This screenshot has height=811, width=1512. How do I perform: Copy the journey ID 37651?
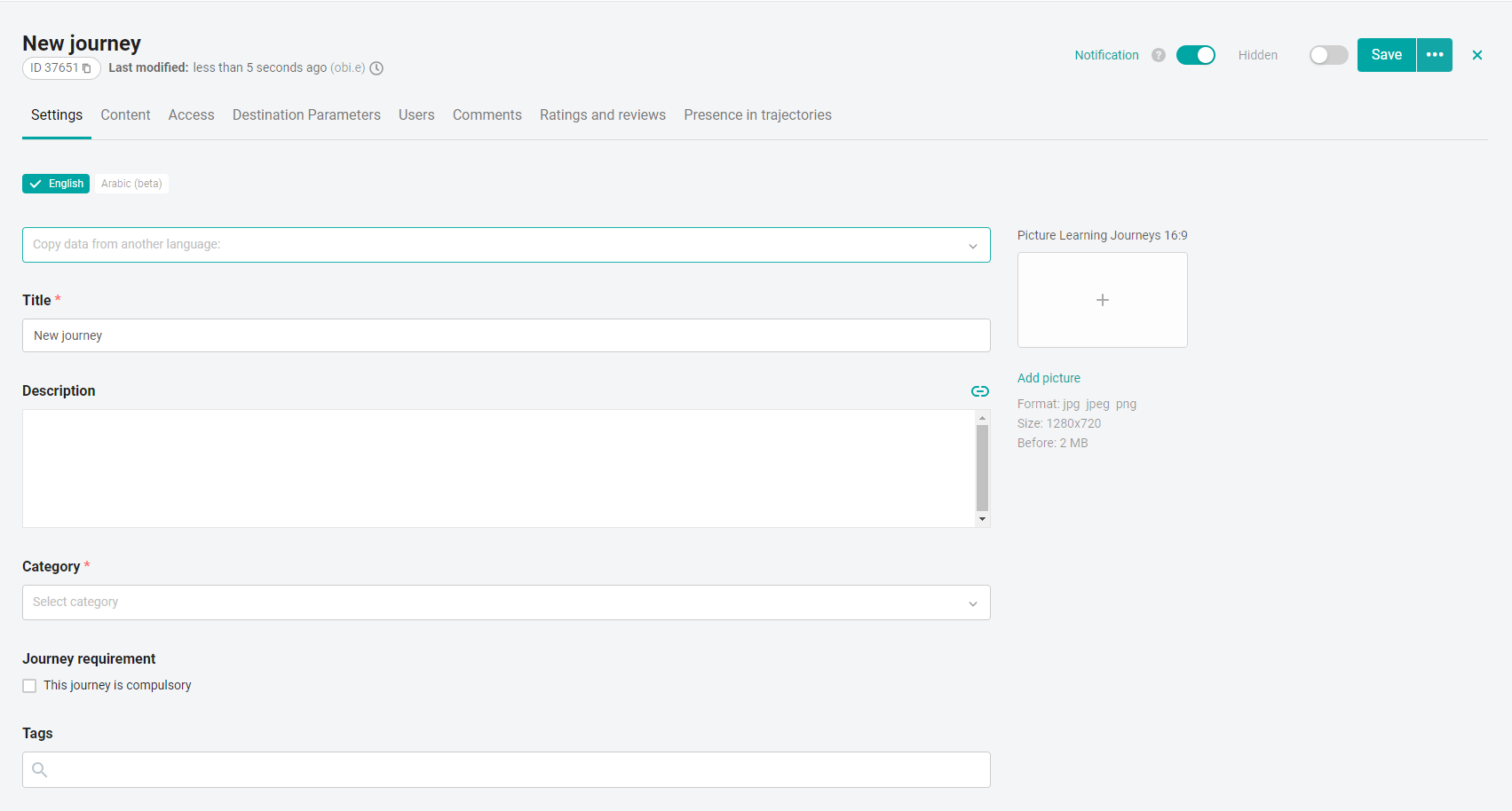tap(86, 68)
